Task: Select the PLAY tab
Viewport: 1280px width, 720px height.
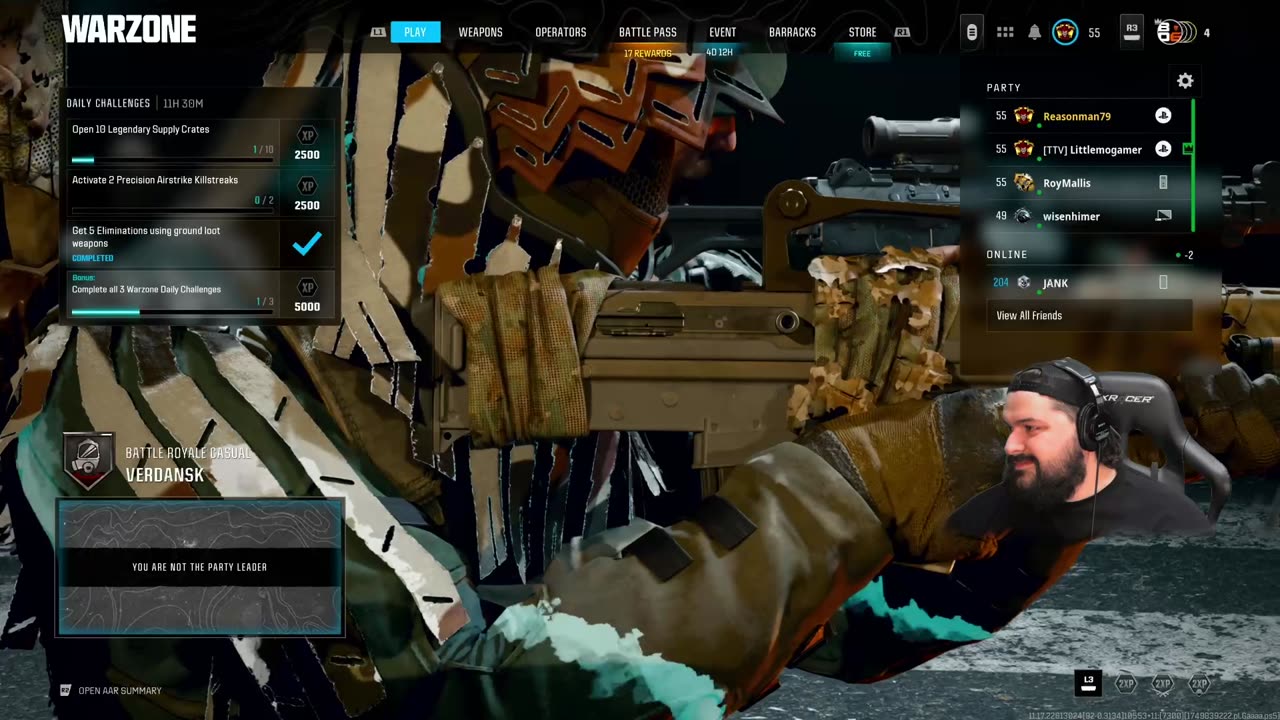Action: [415, 32]
